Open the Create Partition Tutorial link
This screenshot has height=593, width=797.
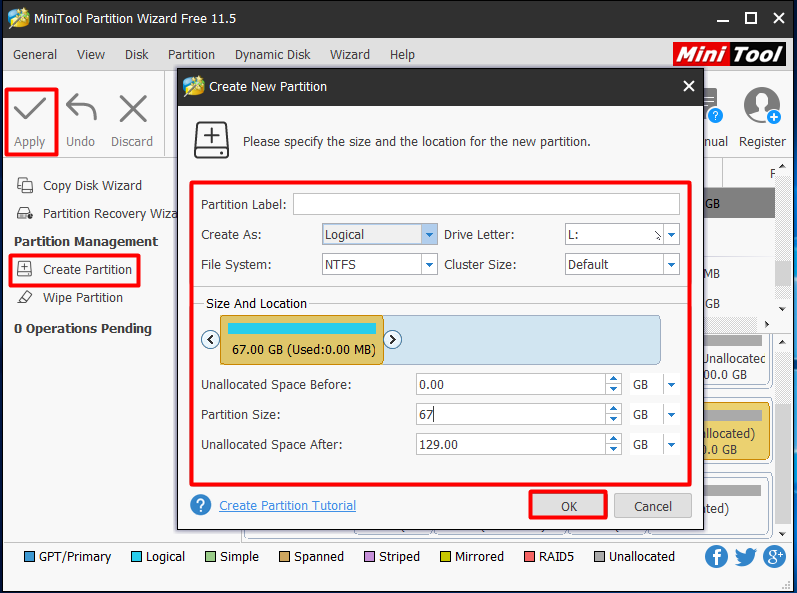(287, 506)
